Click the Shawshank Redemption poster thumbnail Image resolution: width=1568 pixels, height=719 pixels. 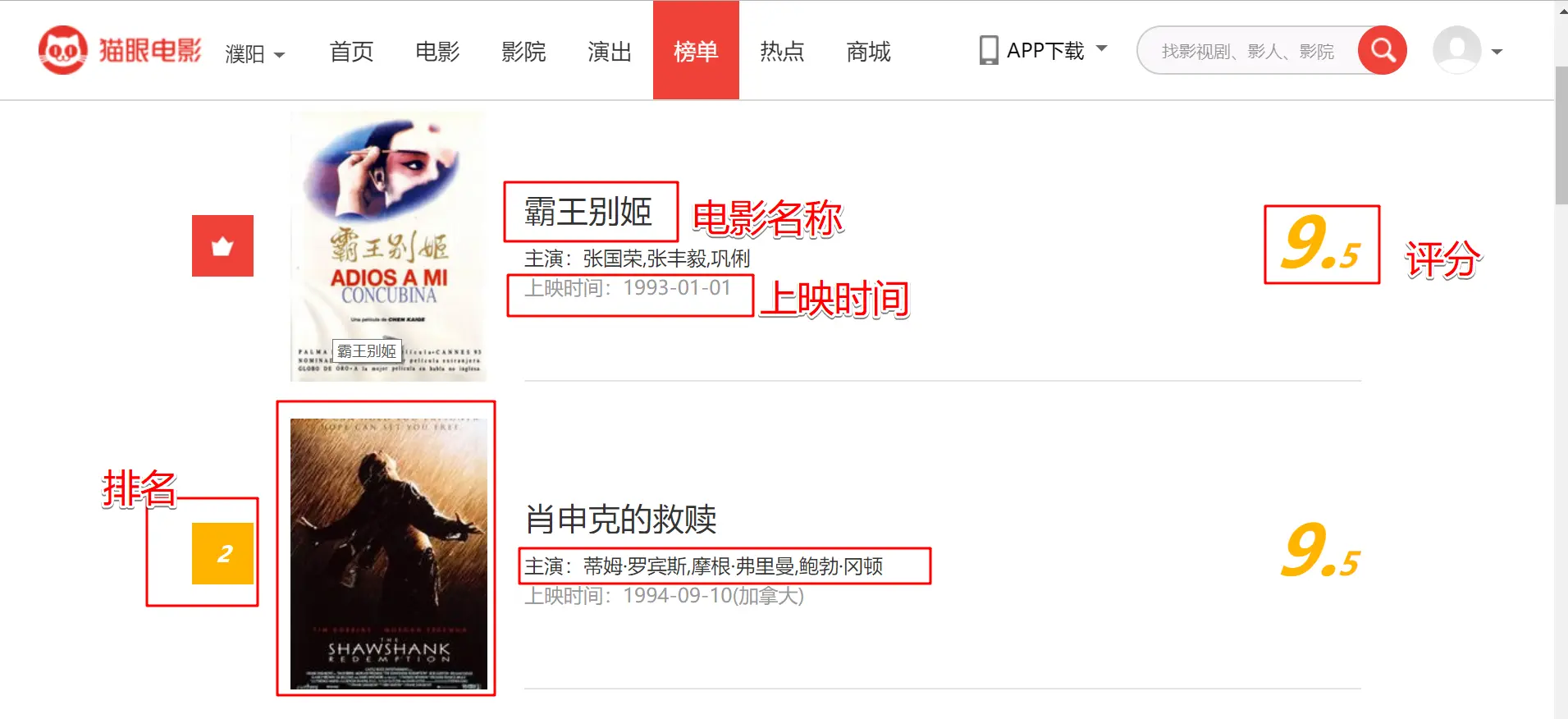[388, 554]
